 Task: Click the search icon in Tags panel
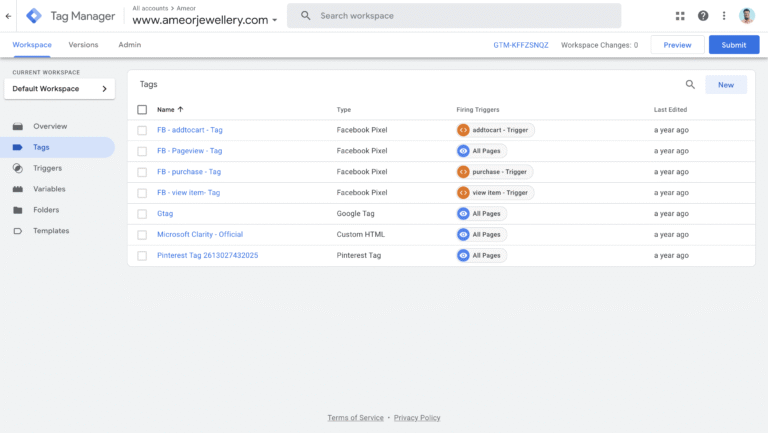click(x=690, y=85)
